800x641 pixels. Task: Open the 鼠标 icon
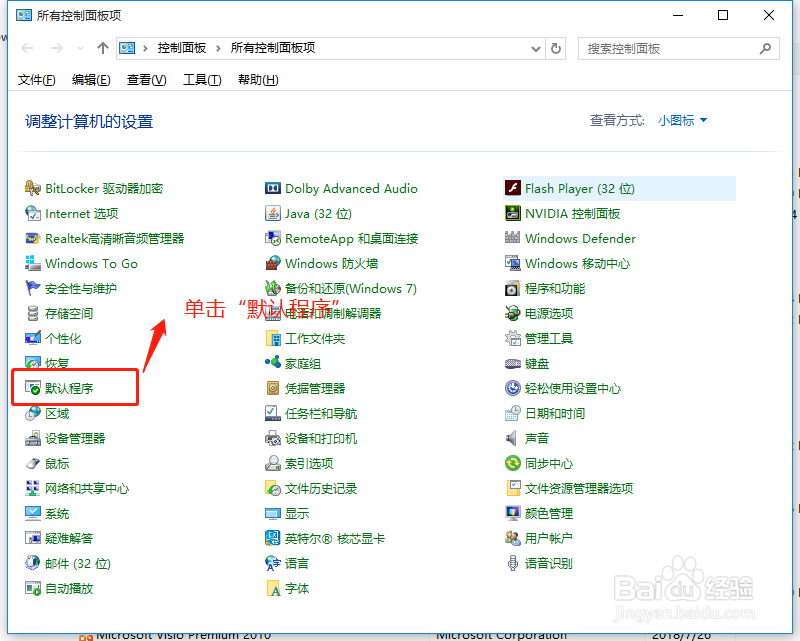pyautogui.click(x=33, y=463)
